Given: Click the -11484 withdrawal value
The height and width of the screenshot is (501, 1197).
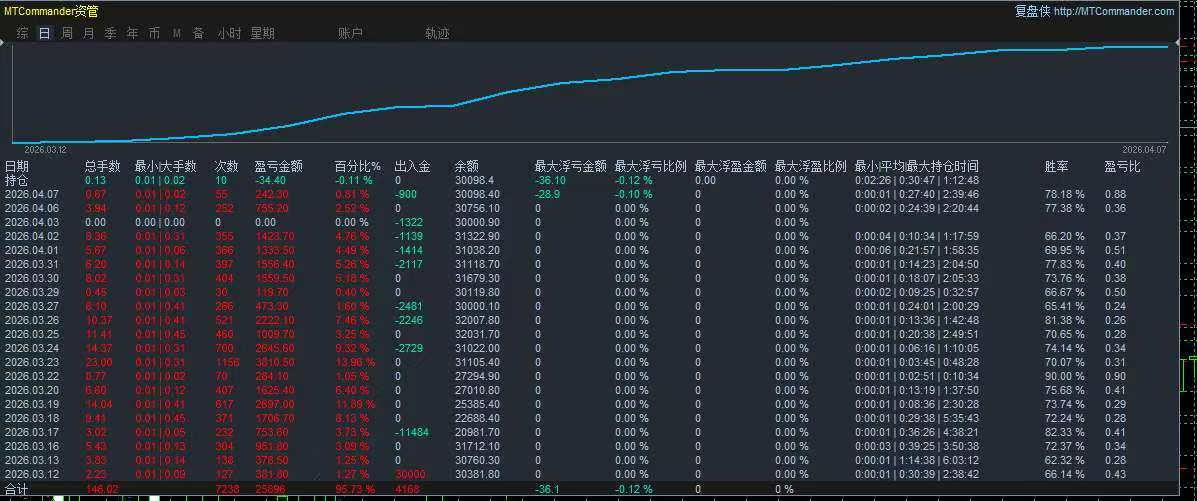Looking at the screenshot, I should tap(411, 432).
